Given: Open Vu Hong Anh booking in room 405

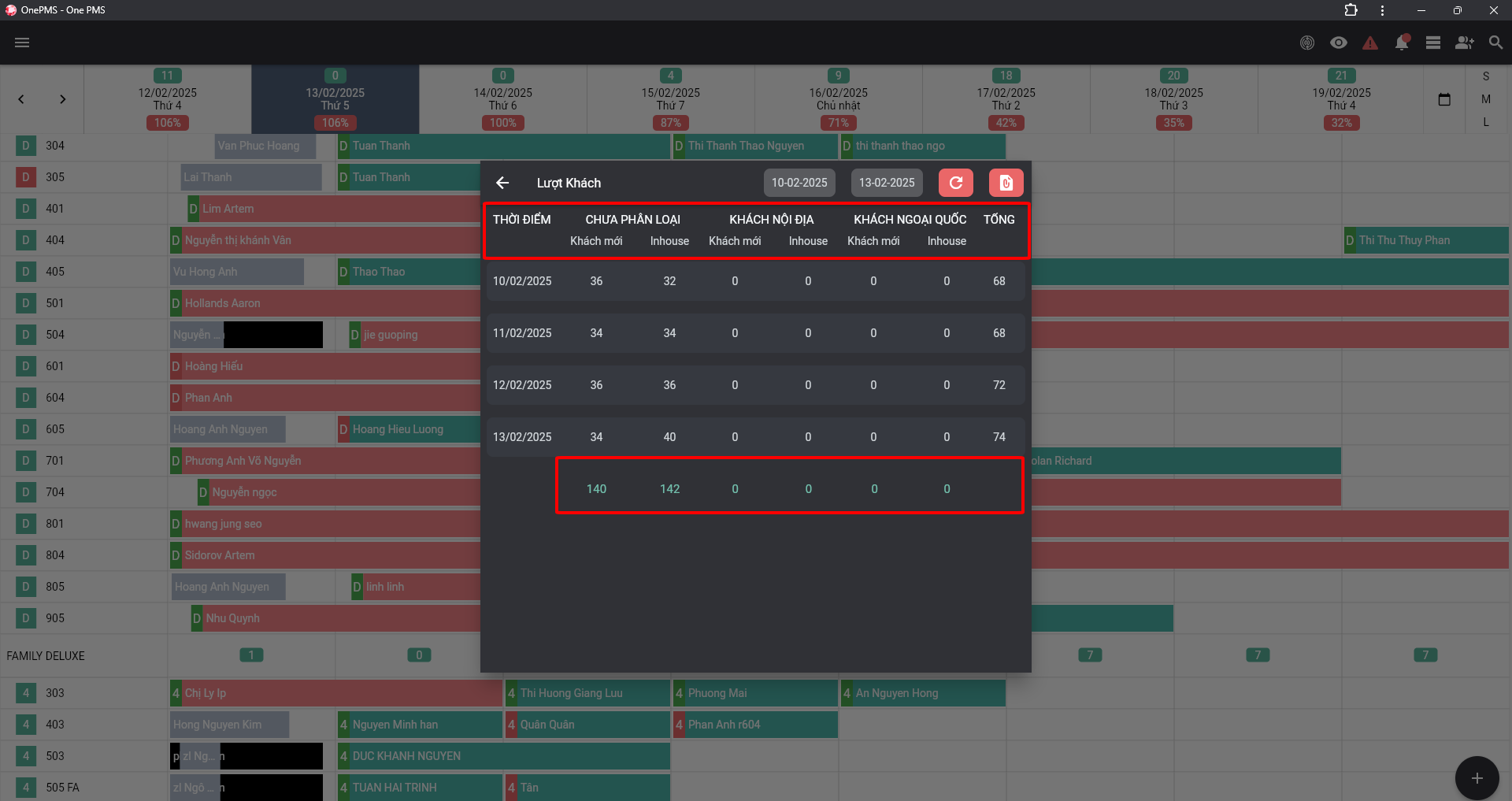Looking at the screenshot, I should tap(237, 272).
